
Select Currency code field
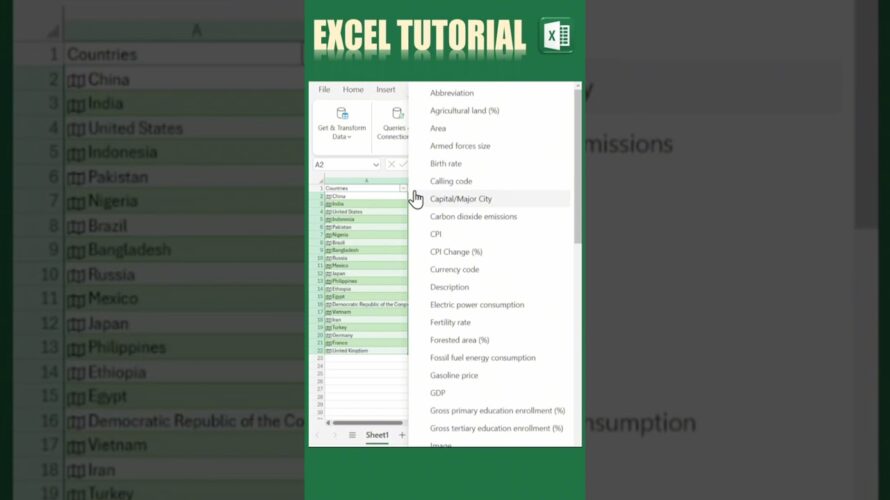[455, 269]
